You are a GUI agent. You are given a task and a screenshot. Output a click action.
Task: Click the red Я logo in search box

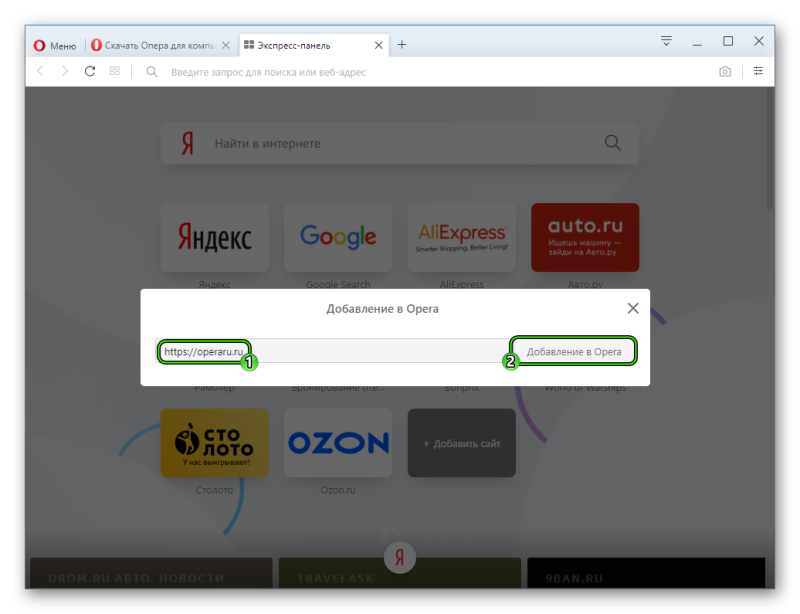pos(188,143)
